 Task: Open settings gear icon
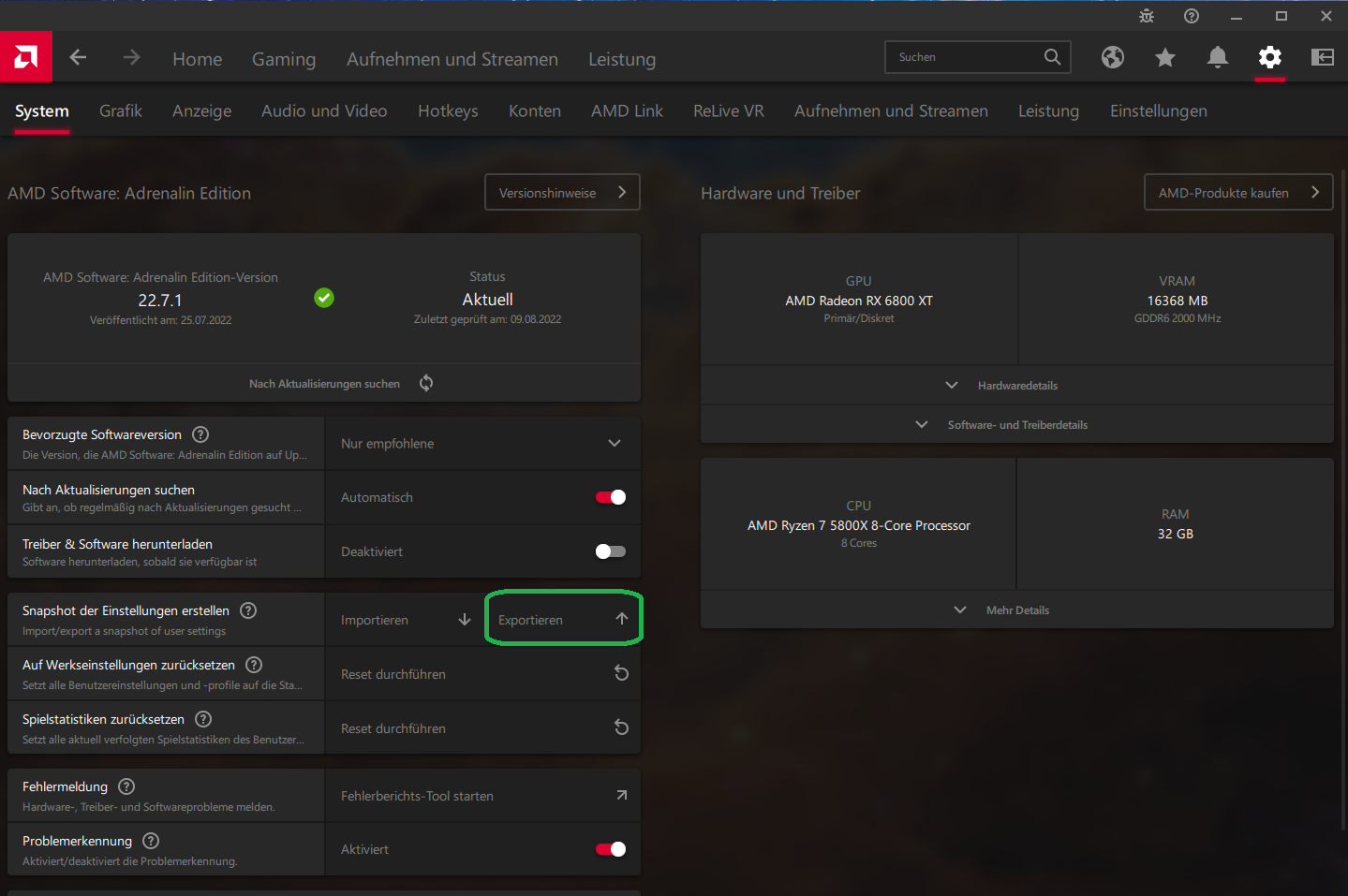pyautogui.click(x=1270, y=57)
